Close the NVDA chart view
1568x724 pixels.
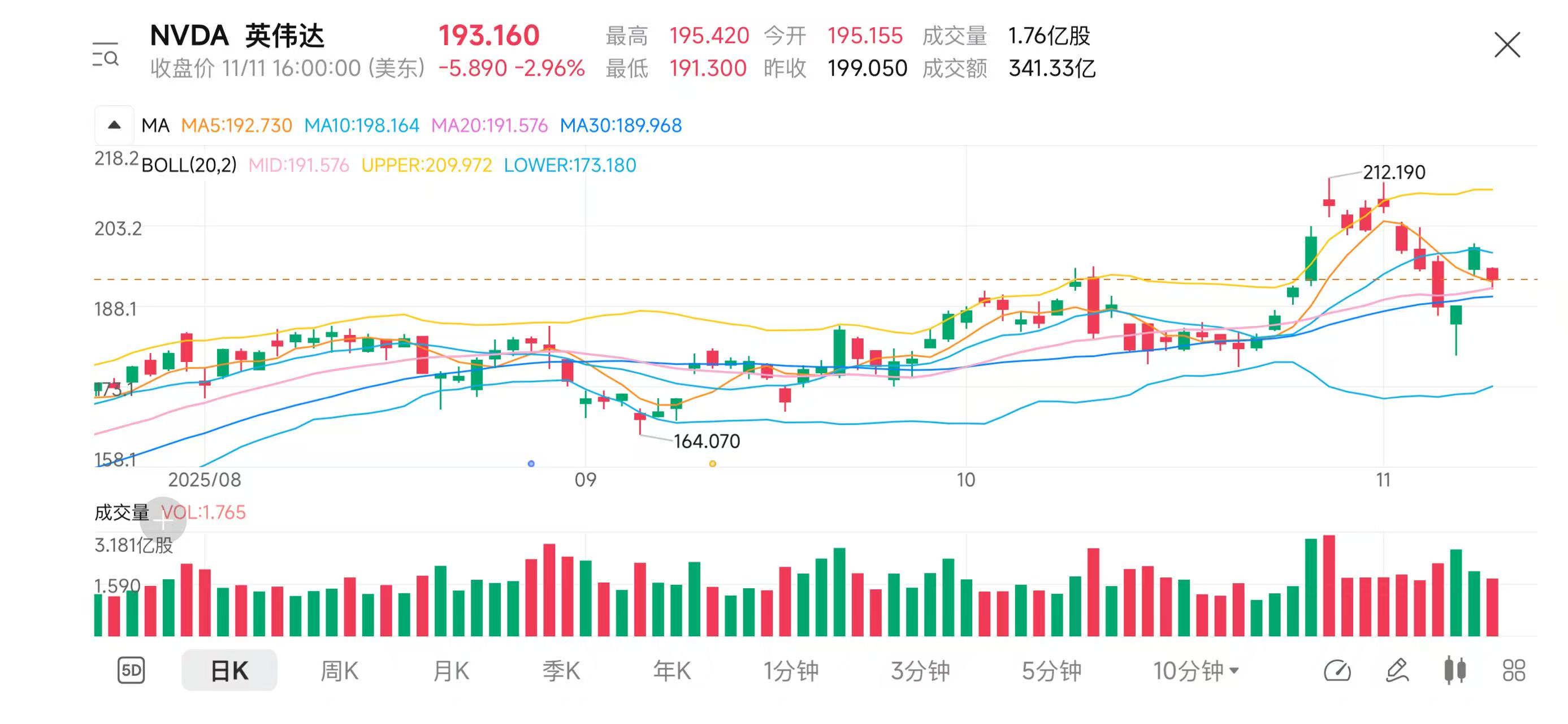click(1506, 45)
